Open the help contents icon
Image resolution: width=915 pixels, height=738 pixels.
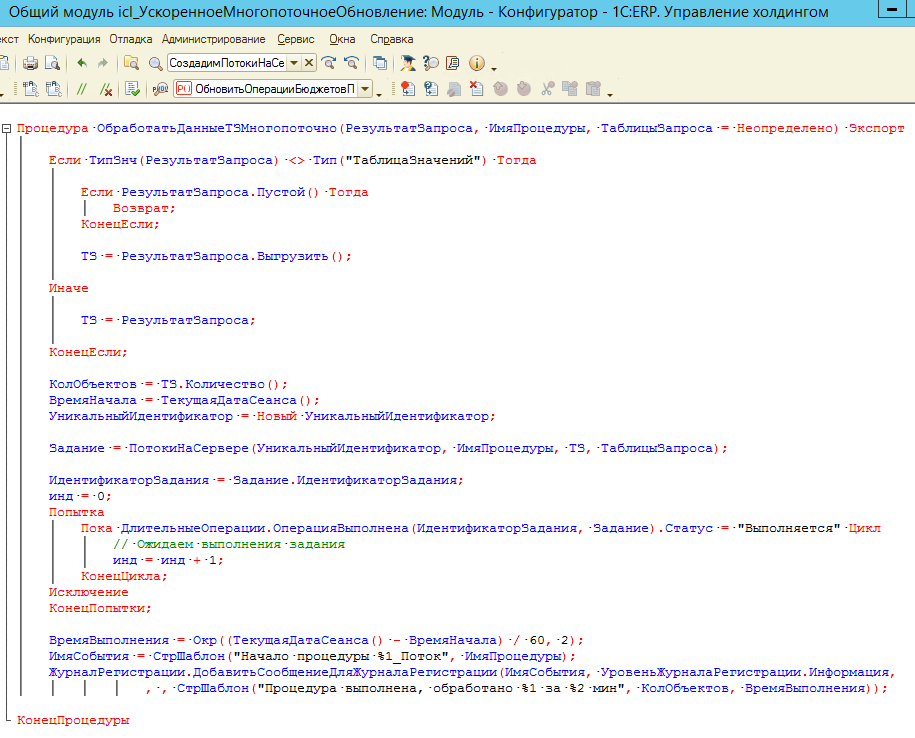(453, 63)
